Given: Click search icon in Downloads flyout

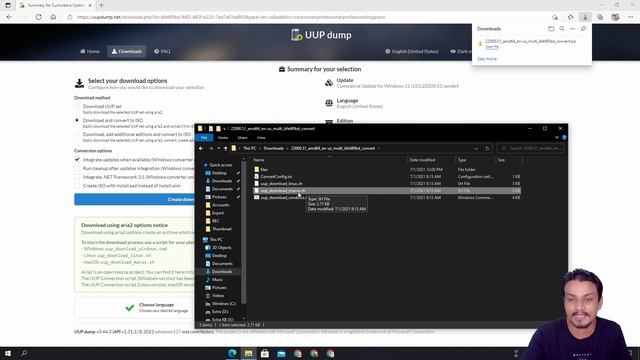Looking at the screenshot, I should 562,29.
